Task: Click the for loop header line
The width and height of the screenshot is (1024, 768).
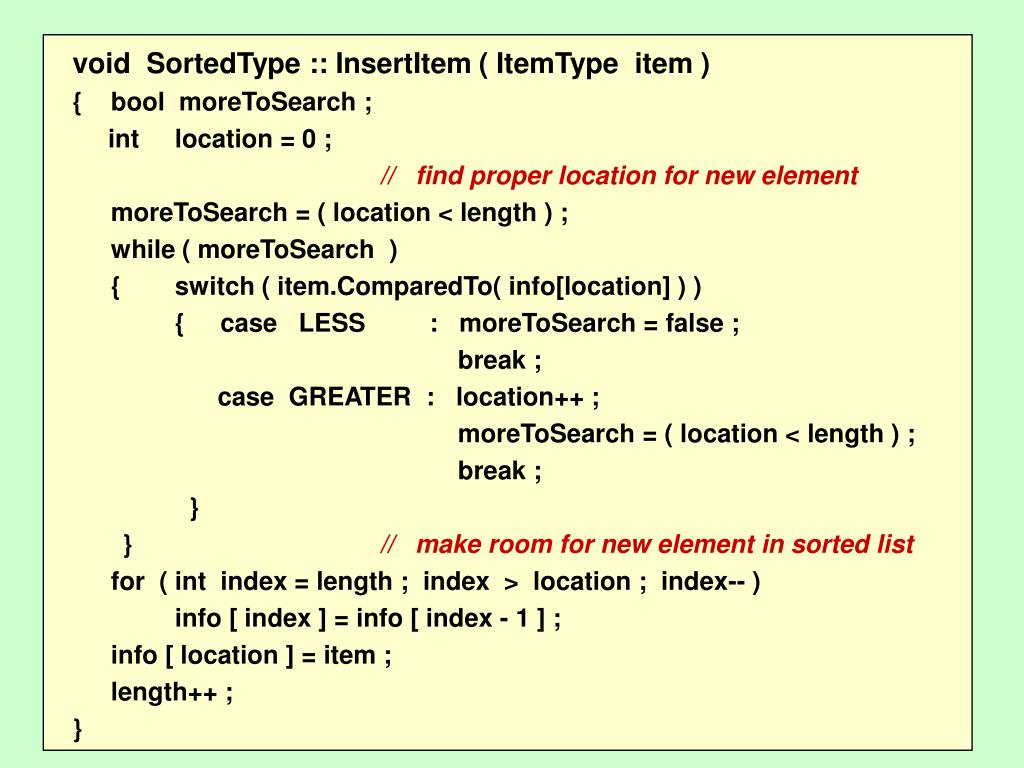Action: click(436, 581)
